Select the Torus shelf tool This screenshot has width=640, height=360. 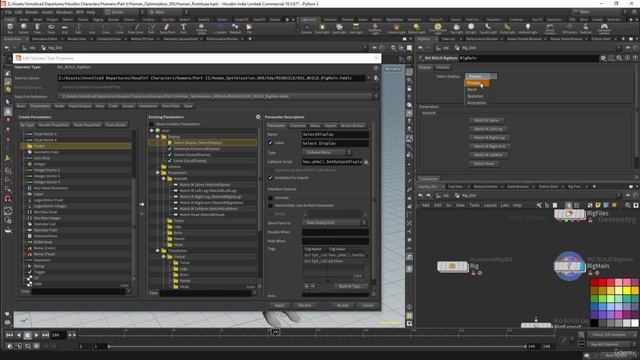point(51,28)
